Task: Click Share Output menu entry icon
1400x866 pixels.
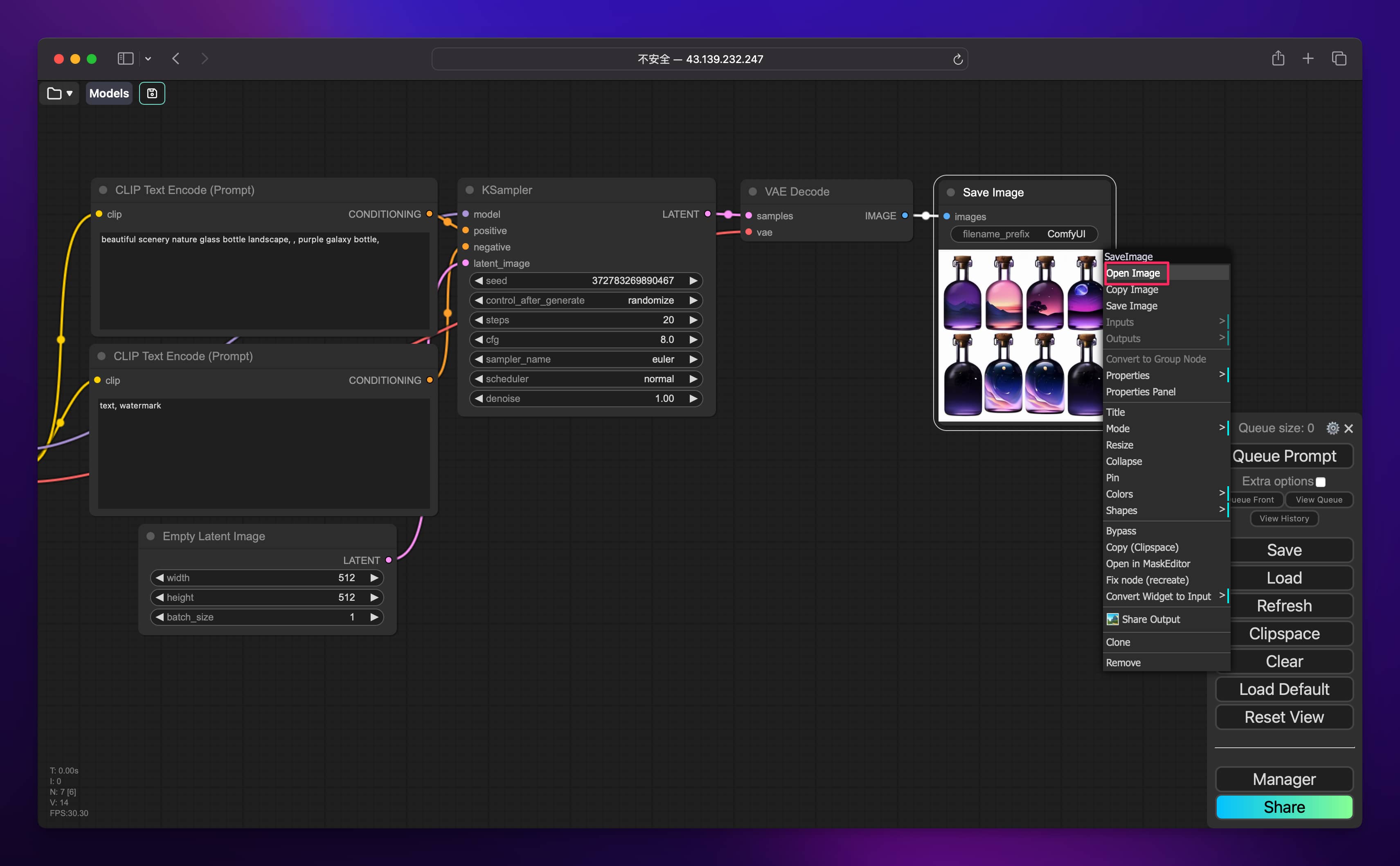Action: click(1112, 619)
